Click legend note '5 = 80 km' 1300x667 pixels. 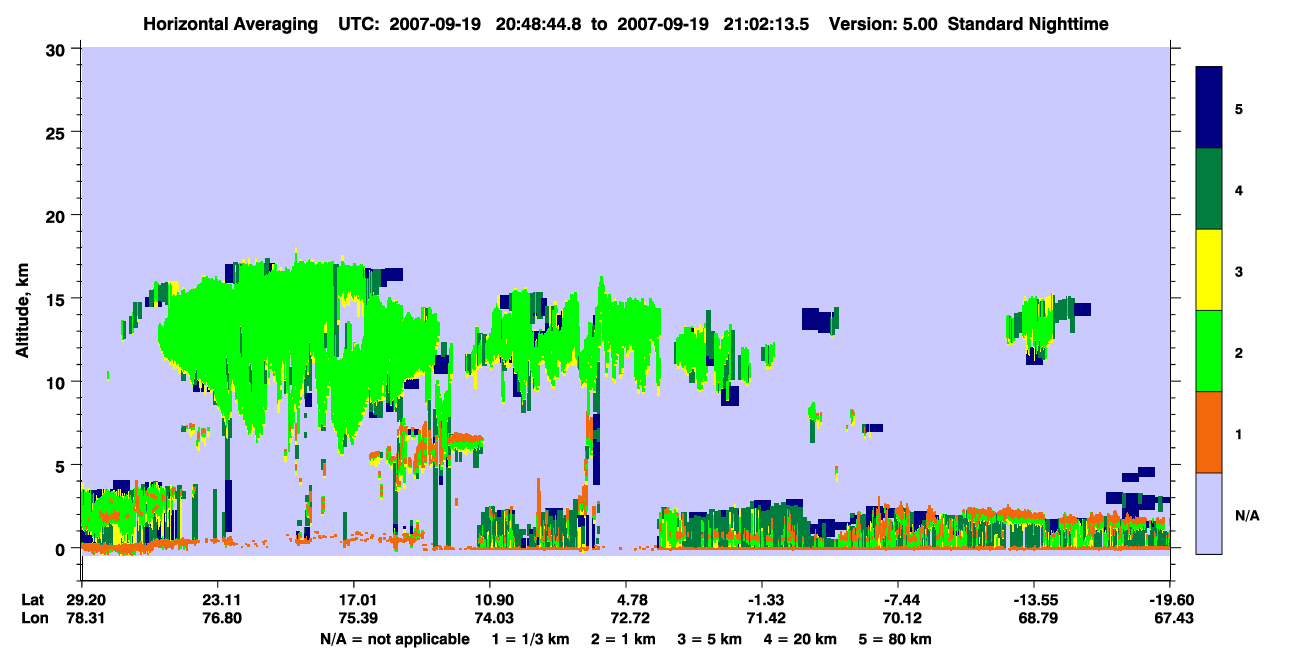(x=895, y=639)
